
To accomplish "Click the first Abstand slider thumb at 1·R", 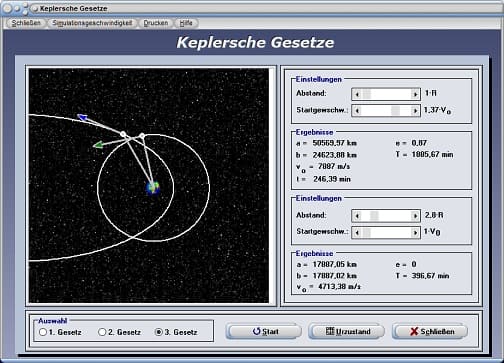I will click(x=367, y=94).
